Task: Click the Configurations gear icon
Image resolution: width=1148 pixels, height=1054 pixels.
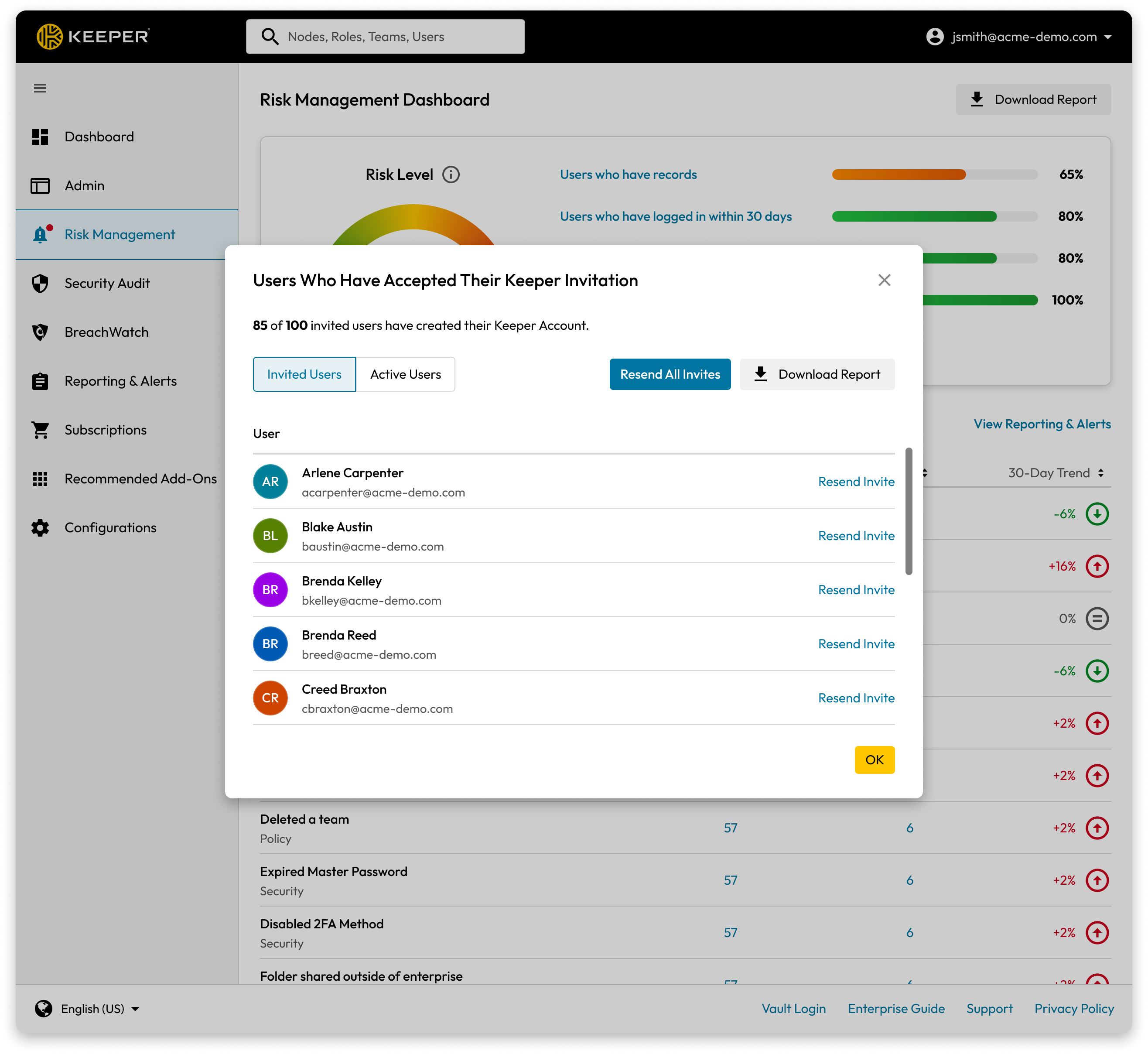Action: coord(40,527)
